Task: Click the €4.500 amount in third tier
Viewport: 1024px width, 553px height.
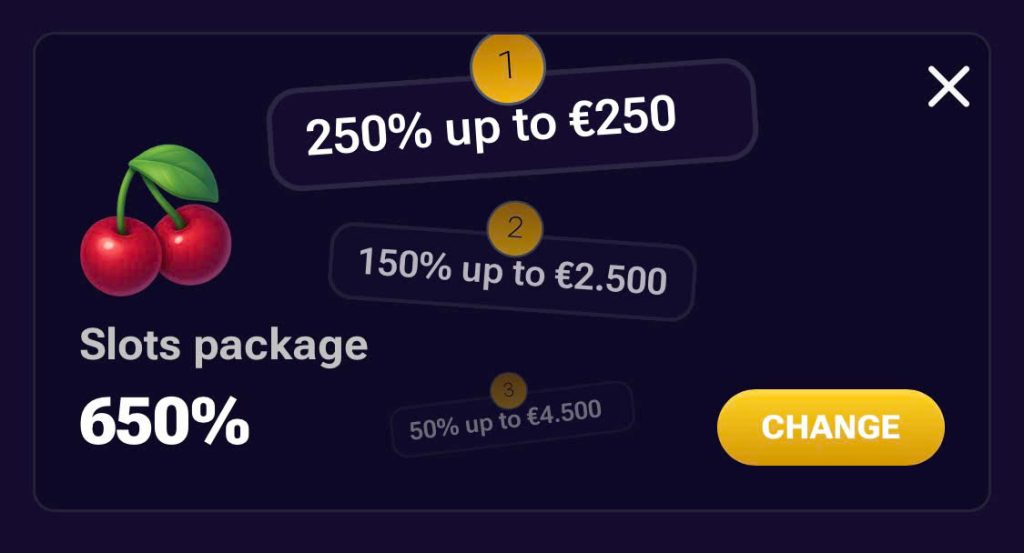Action: click(566, 414)
